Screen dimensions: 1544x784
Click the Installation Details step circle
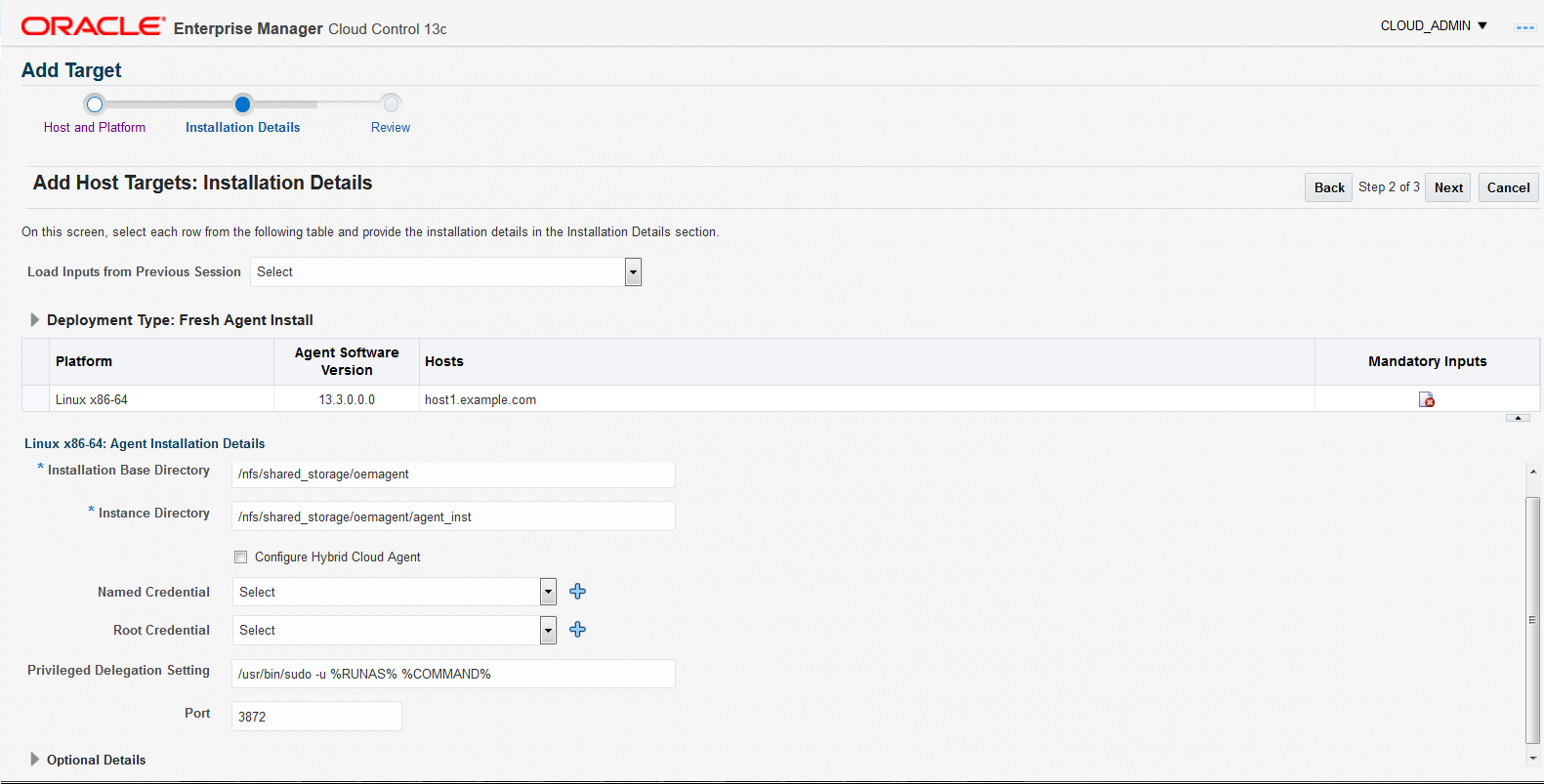tap(243, 103)
